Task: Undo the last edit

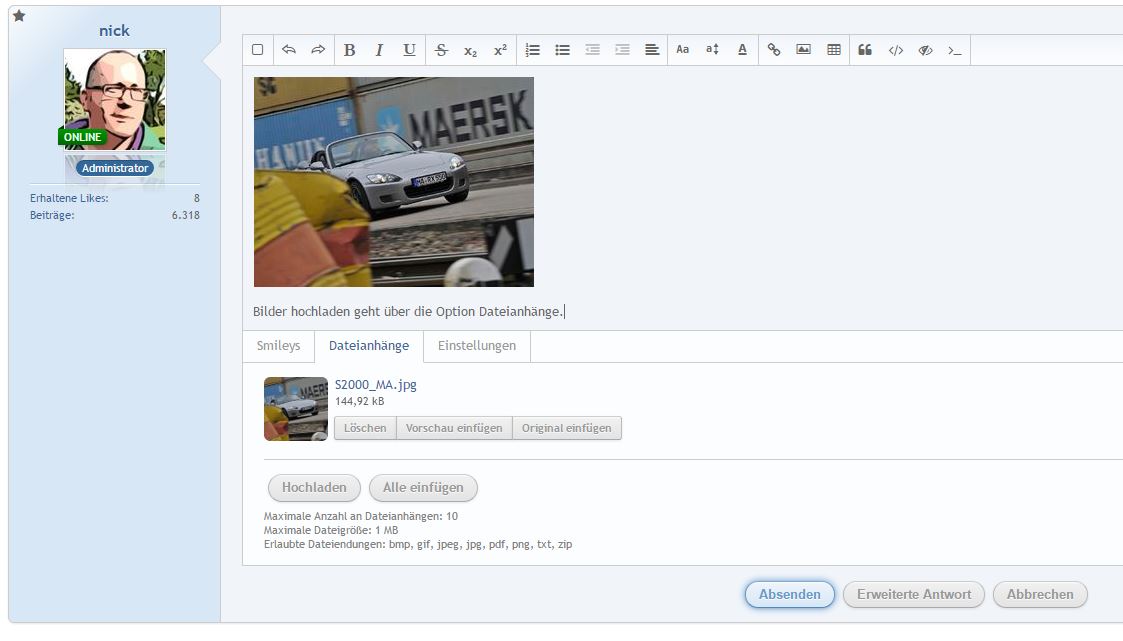Action: coord(289,50)
